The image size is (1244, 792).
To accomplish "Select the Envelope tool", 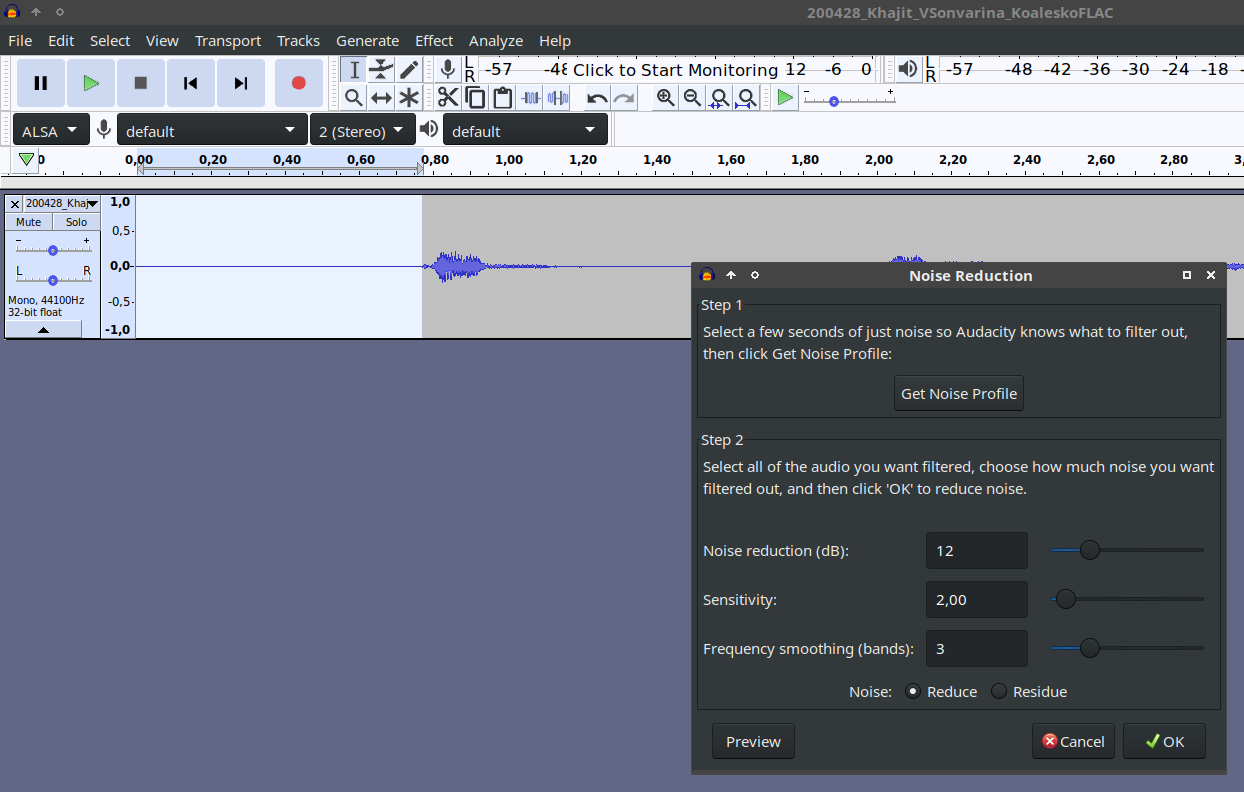I will point(381,70).
